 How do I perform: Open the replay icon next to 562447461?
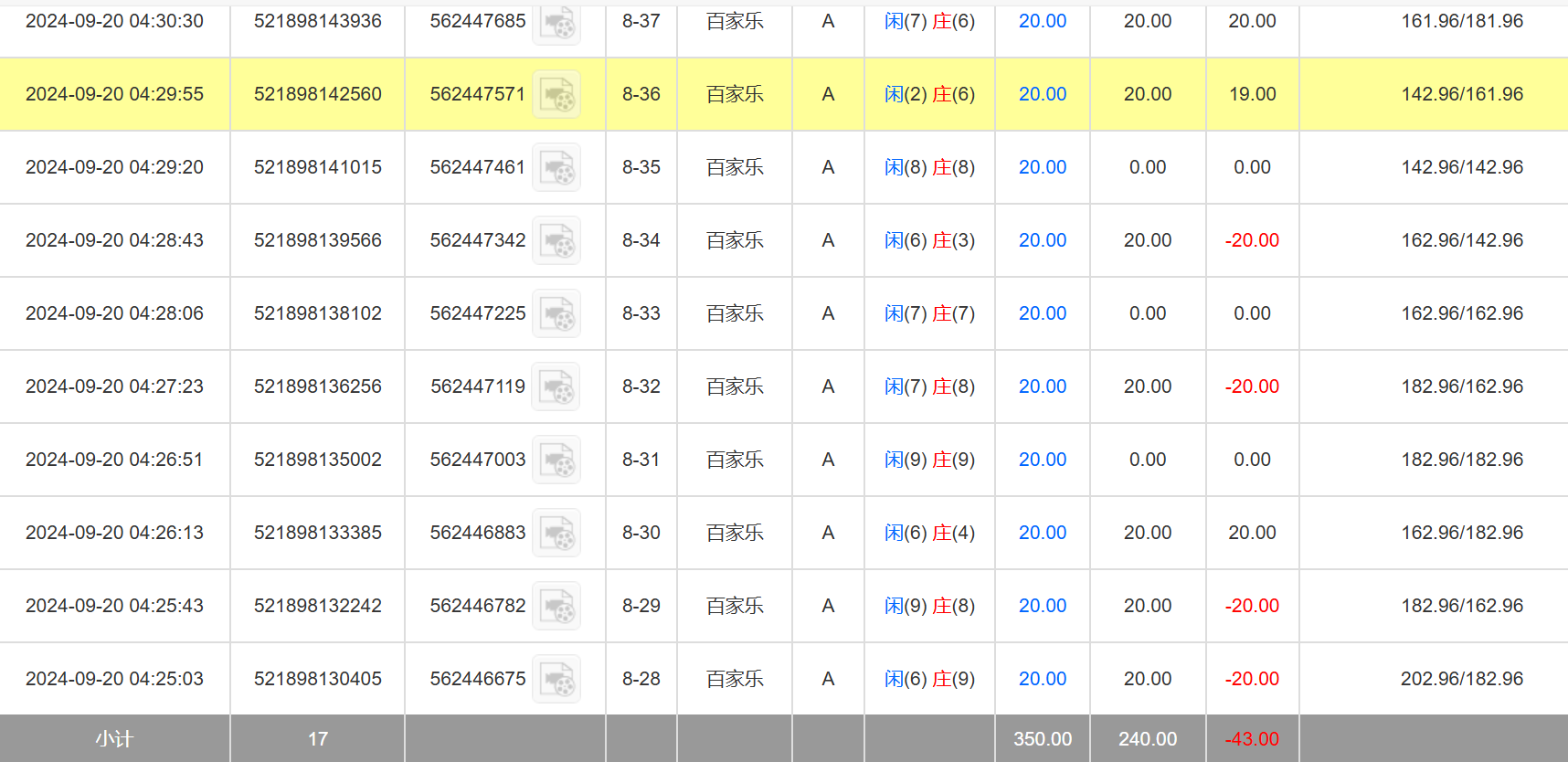tap(556, 167)
